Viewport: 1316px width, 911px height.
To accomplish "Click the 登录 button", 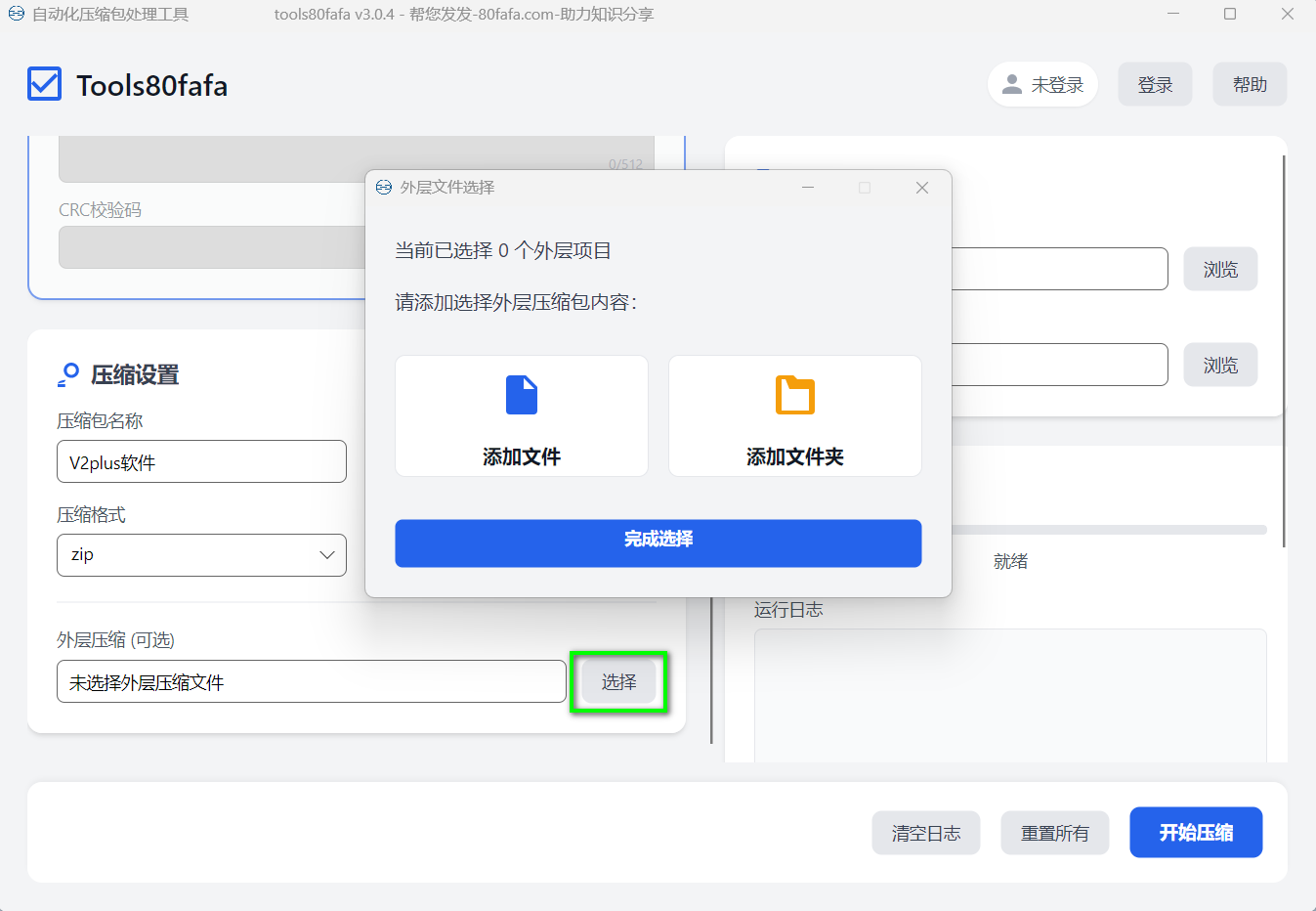I will [x=1155, y=85].
